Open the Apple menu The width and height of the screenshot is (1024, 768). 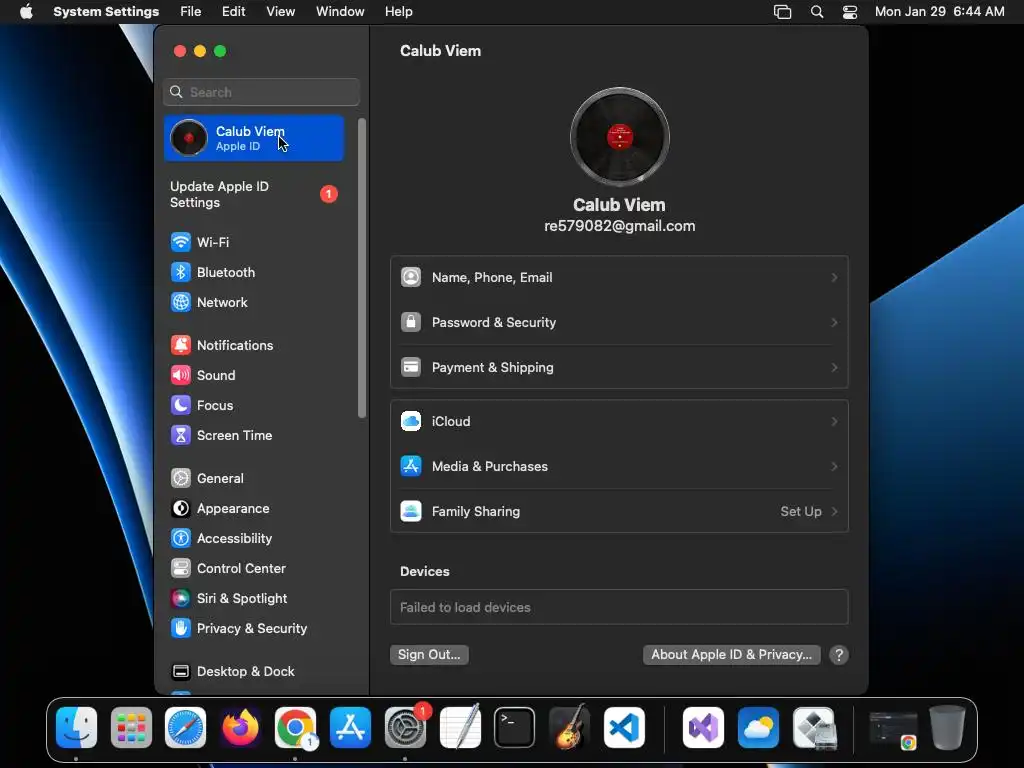click(26, 12)
